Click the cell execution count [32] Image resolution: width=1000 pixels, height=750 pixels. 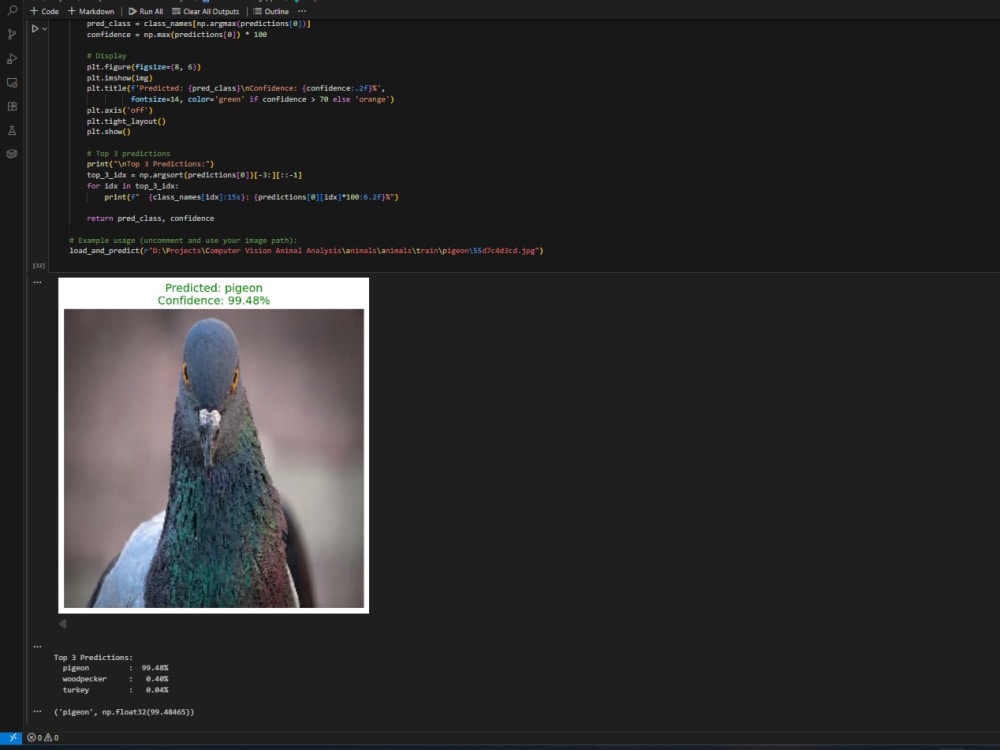(x=39, y=265)
